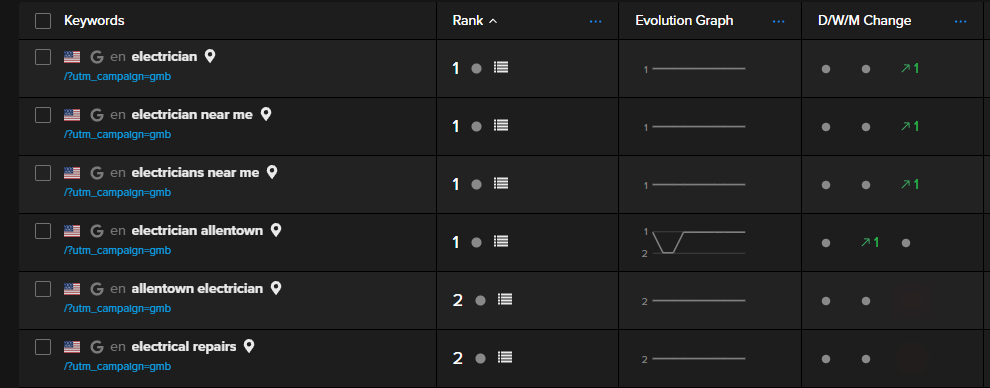Click location pin next to allentown electrician
The height and width of the screenshot is (388, 990).
coord(275,288)
